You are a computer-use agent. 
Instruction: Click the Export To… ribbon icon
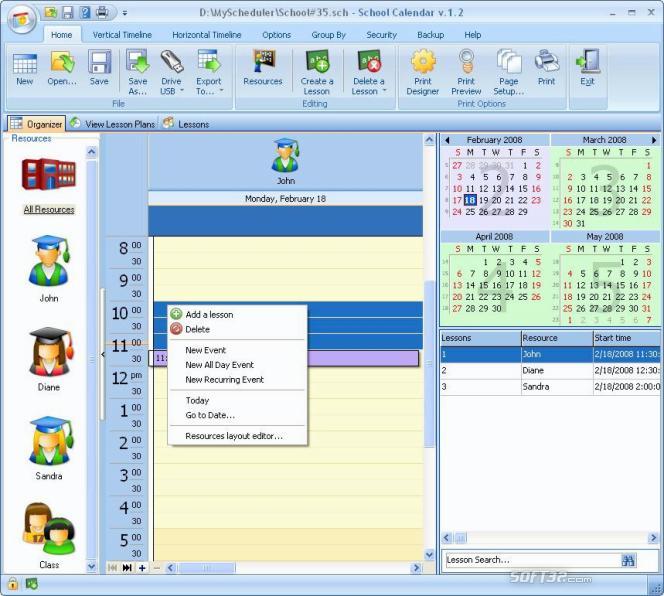[x=208, y=62]
